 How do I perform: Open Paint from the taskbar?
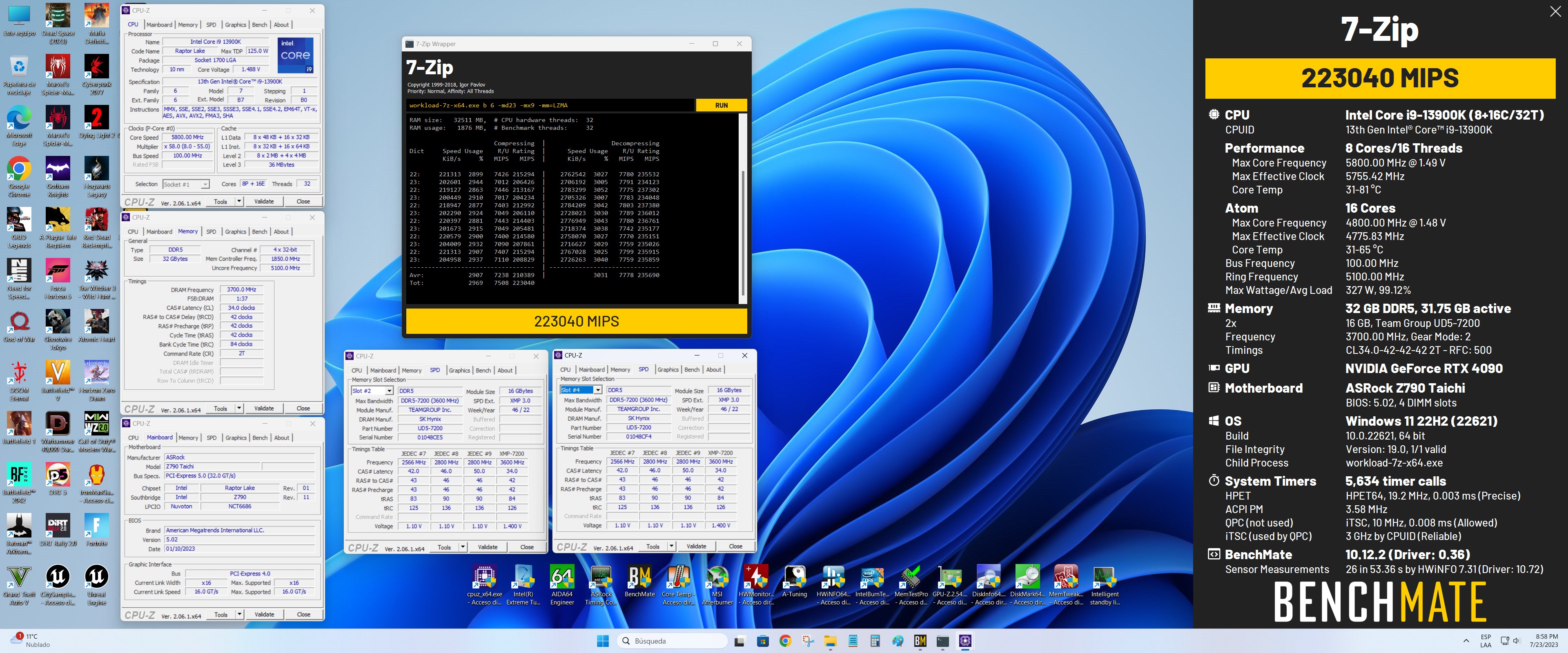point(898,641)
